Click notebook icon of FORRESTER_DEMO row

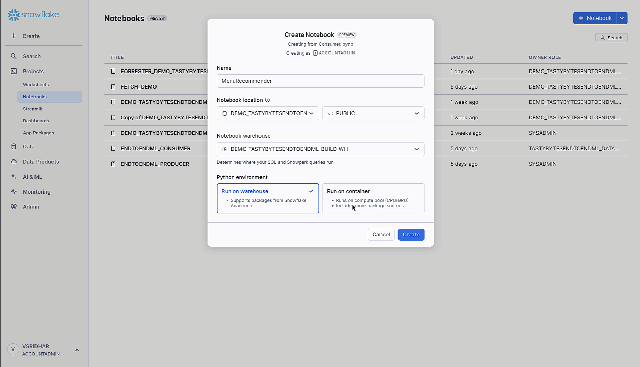[x=113, y=71]
